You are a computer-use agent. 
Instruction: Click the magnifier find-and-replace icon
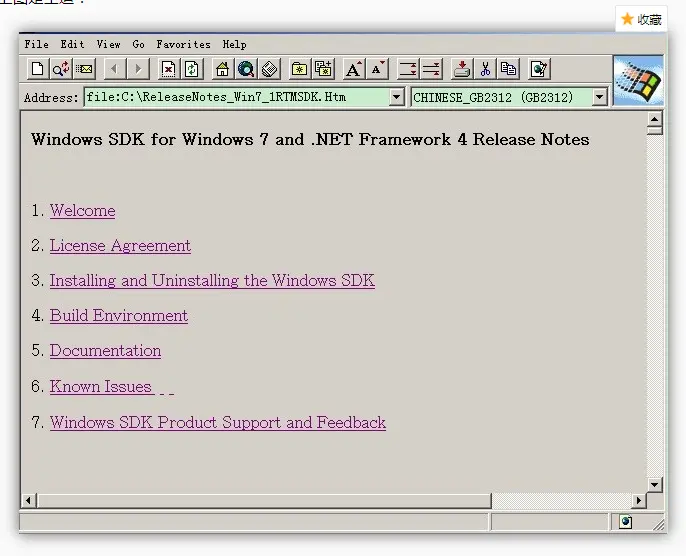61,69
